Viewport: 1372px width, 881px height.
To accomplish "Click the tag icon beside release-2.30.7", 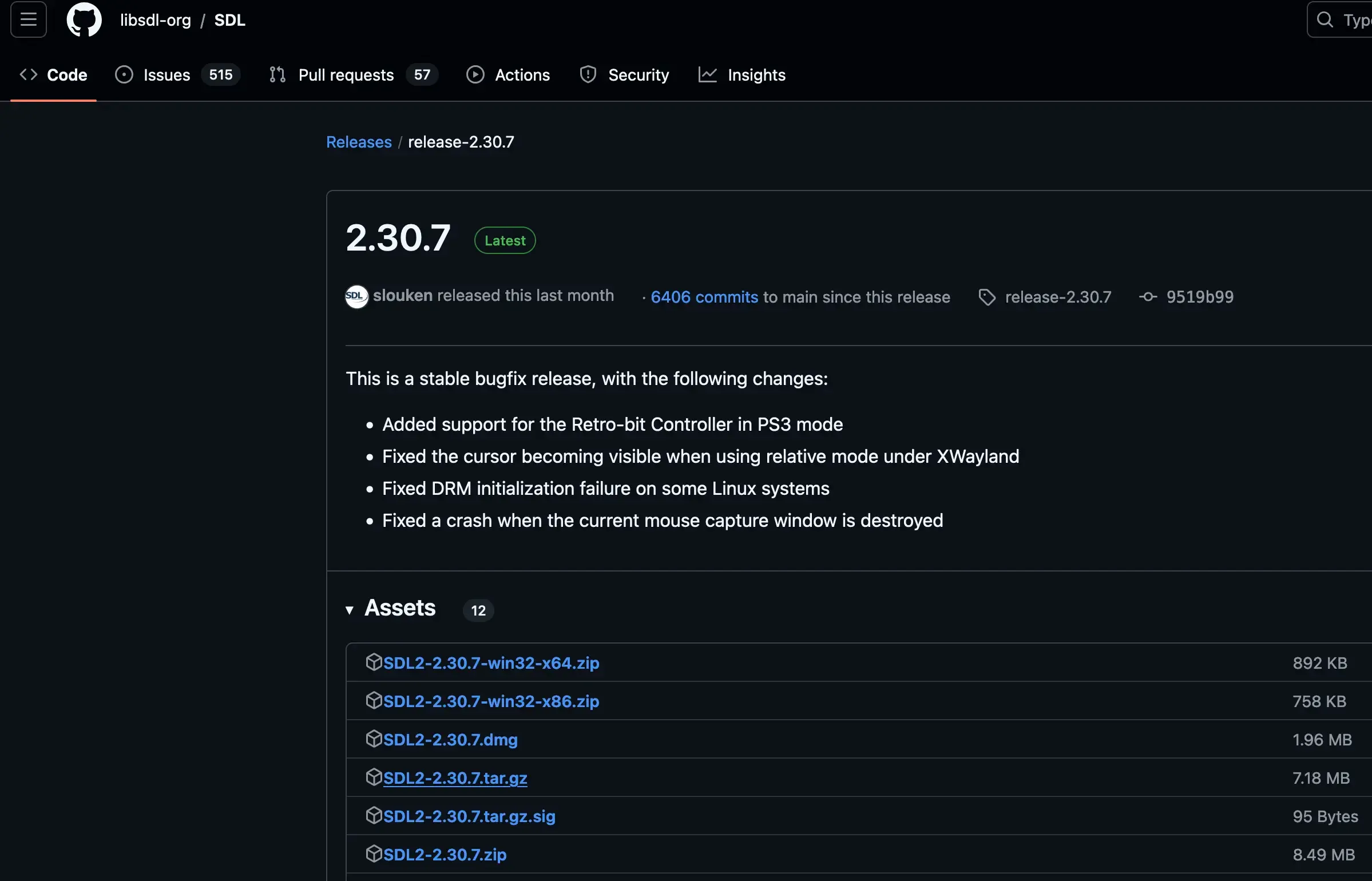I will tap(986, 296).
